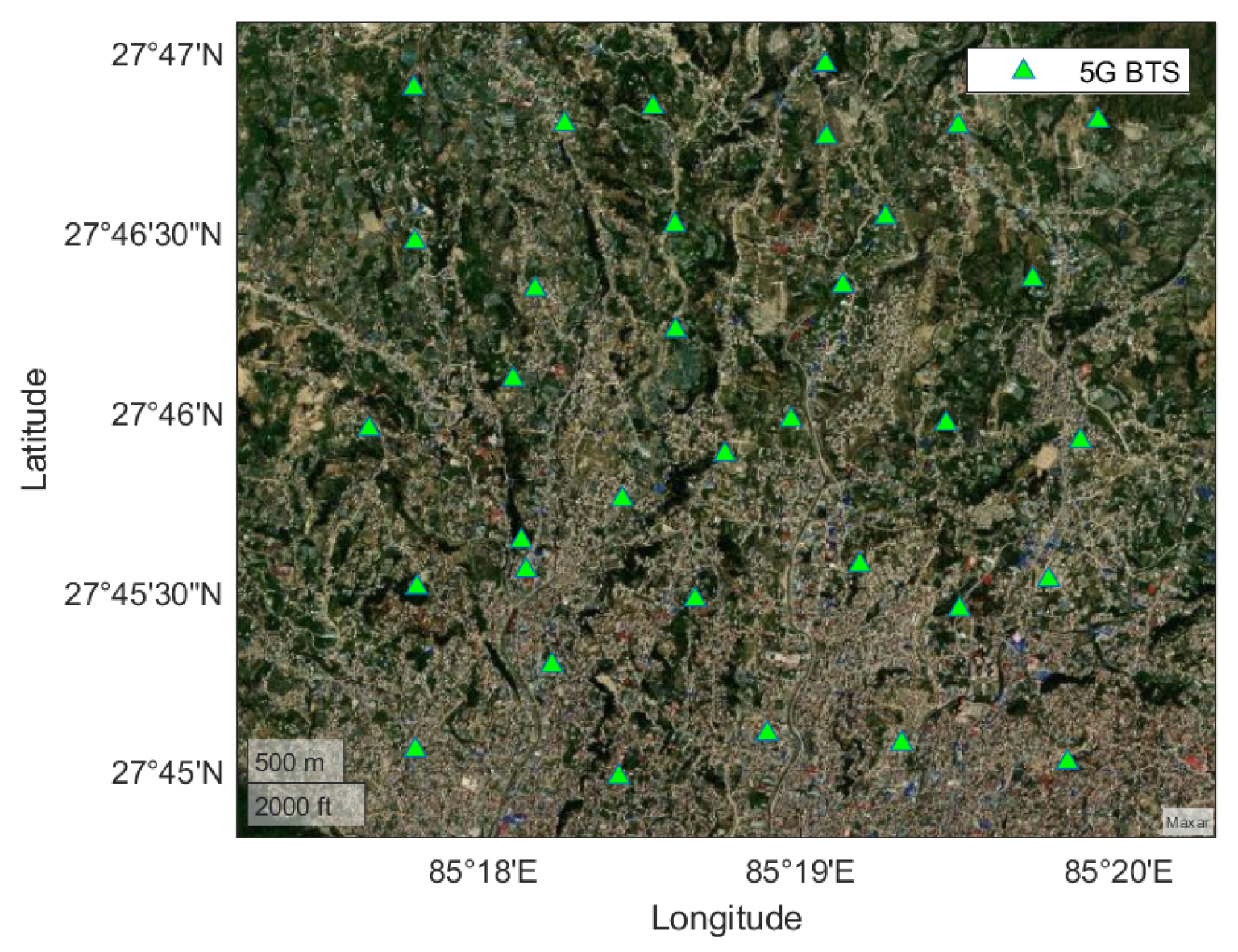The width and height of the screenshot is (1238, 952).
Task: Click the 5G BTS legend label
Action: 1128,73
